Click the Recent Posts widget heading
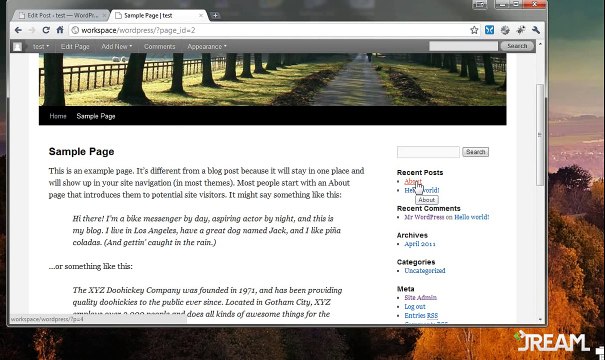 click(420, 172)
